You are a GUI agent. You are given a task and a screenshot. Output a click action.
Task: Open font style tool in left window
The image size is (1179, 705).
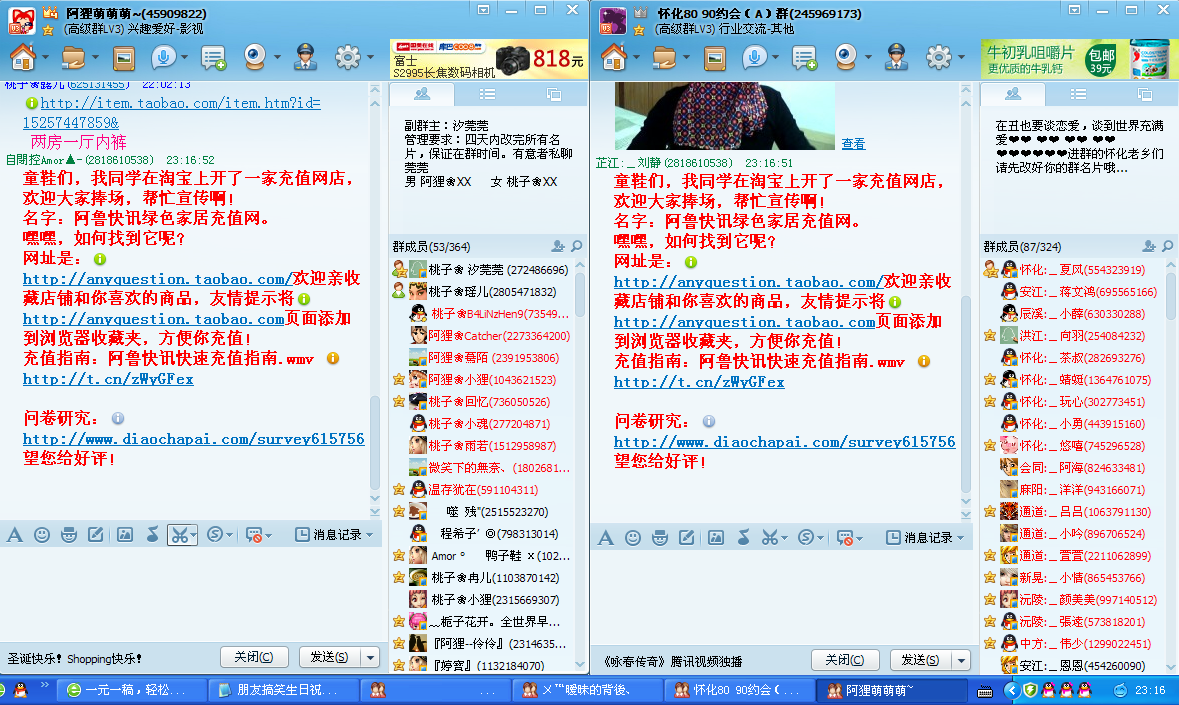coord(15,535)
